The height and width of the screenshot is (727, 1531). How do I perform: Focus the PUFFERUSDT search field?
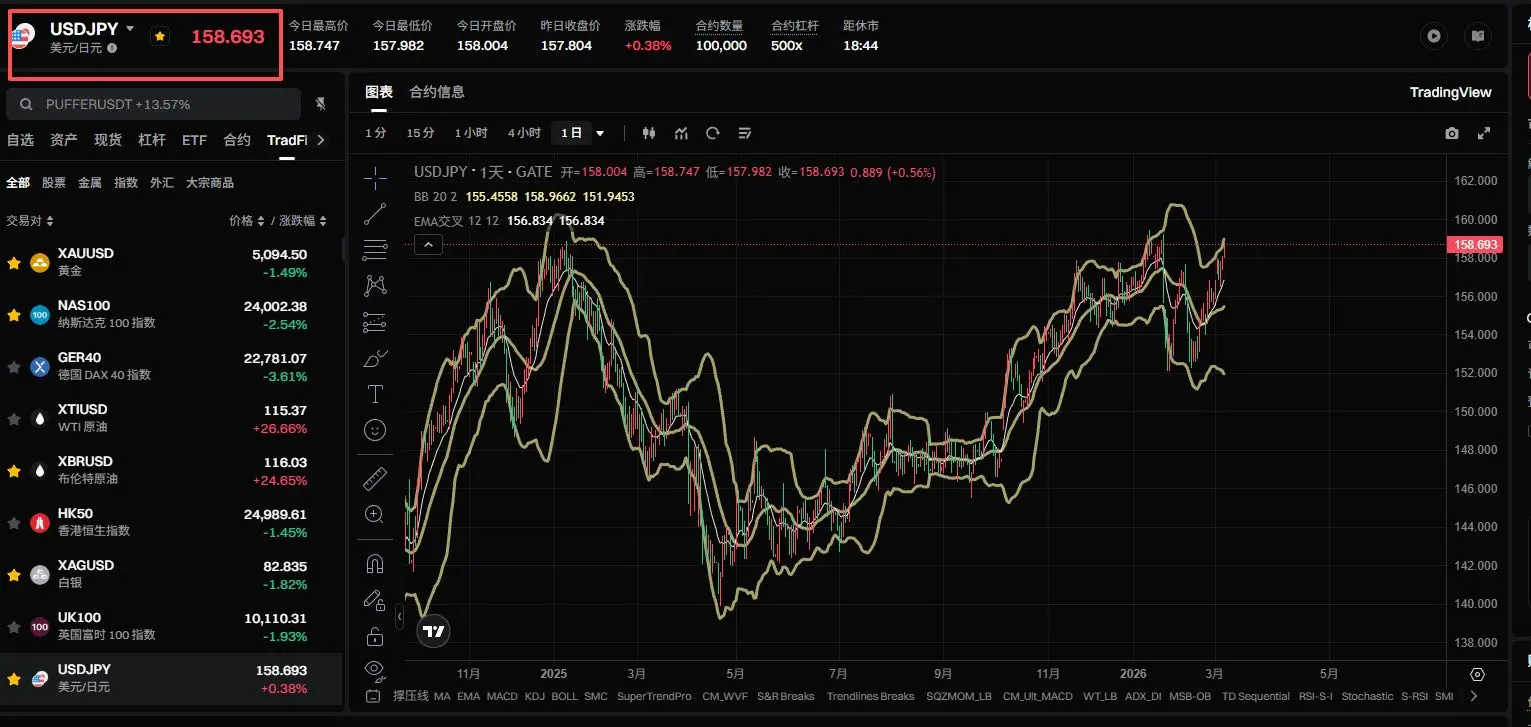pyautogui.click(x=153, y=104)
